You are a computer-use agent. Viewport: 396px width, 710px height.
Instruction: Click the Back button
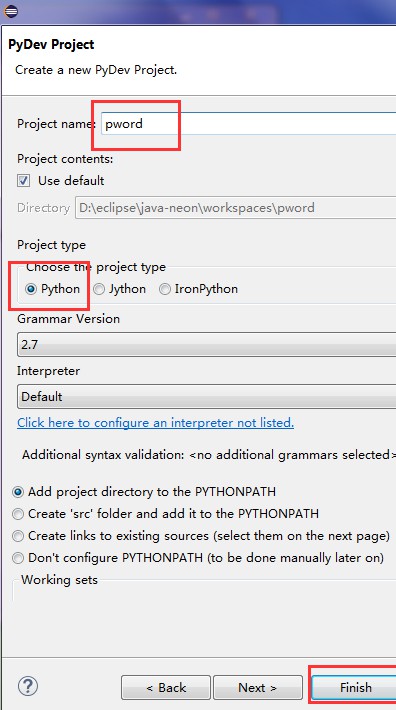click(x=166, y=688)
